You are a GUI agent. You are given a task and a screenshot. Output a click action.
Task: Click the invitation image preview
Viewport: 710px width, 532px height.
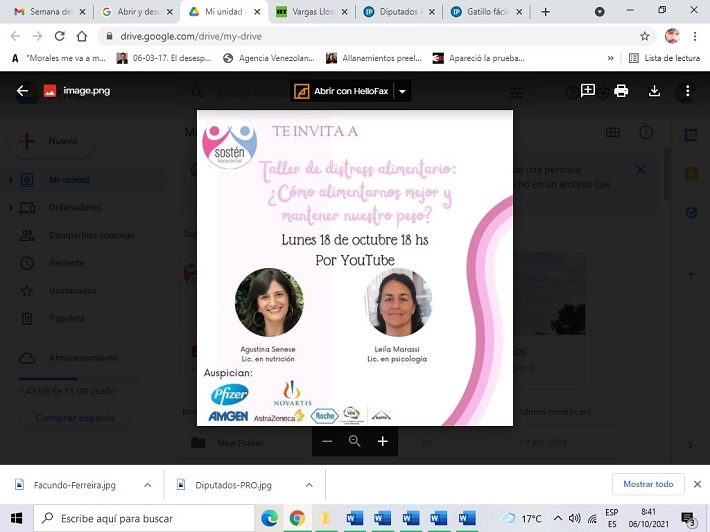(x=354, y=267)
